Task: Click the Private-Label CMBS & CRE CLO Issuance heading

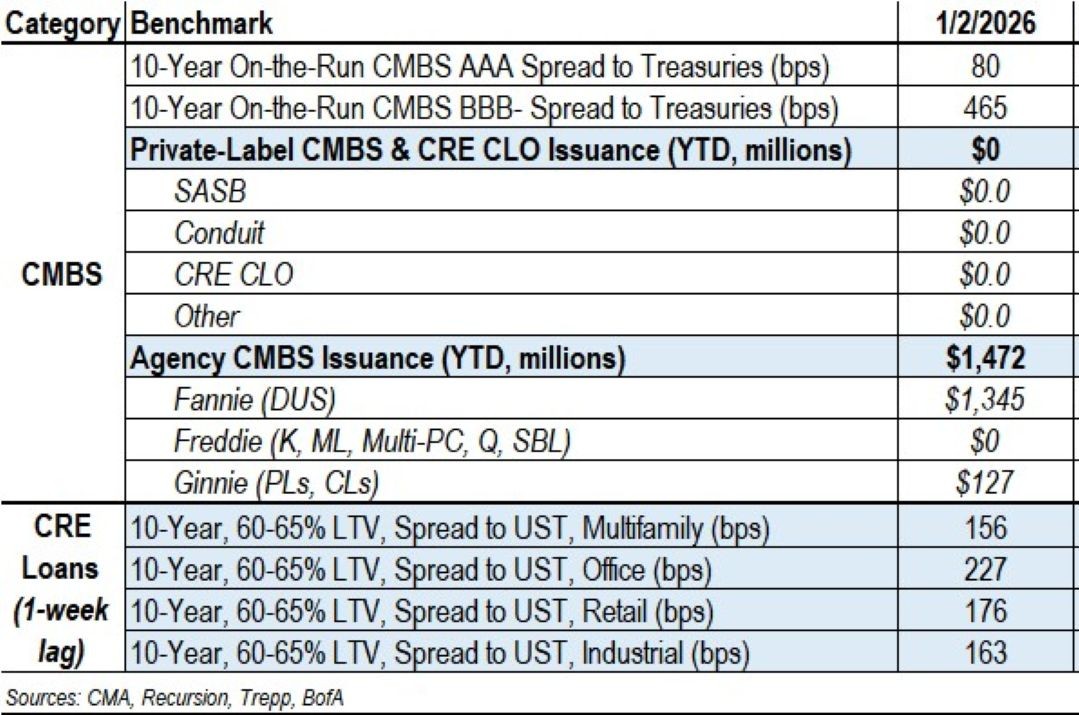Action: pyautogui.click(x=491, y=150)
